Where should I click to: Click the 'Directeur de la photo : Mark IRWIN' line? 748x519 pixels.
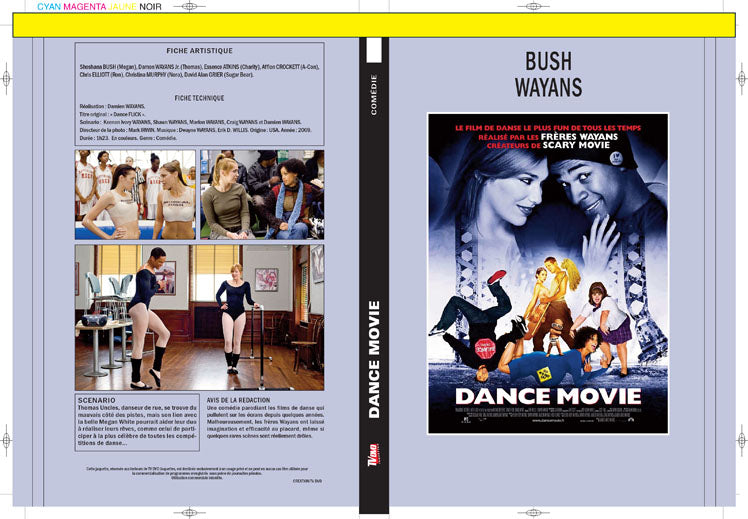coord(195,130)
